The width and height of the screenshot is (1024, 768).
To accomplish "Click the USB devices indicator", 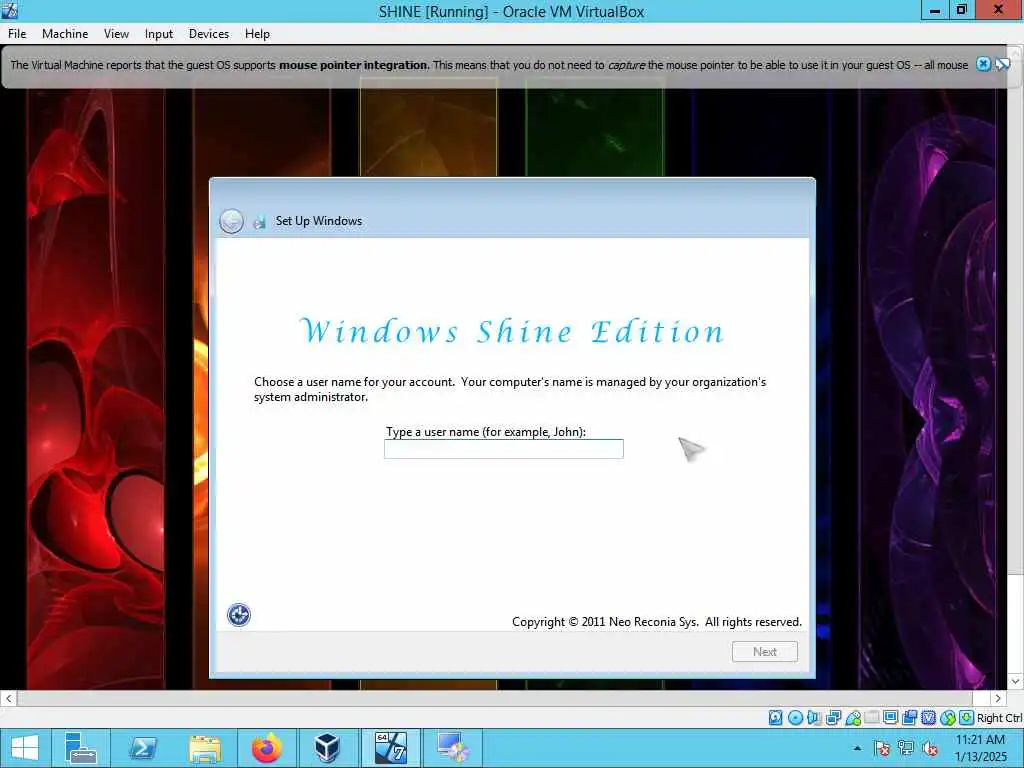I will [853, 718].
